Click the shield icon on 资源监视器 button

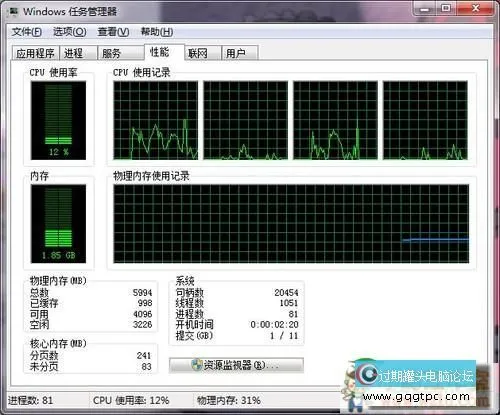tap(197, 365)
